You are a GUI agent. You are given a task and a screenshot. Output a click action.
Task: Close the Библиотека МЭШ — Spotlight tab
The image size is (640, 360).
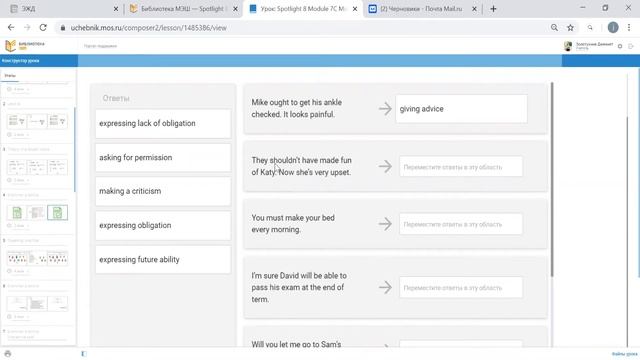[x=236, y=9]
